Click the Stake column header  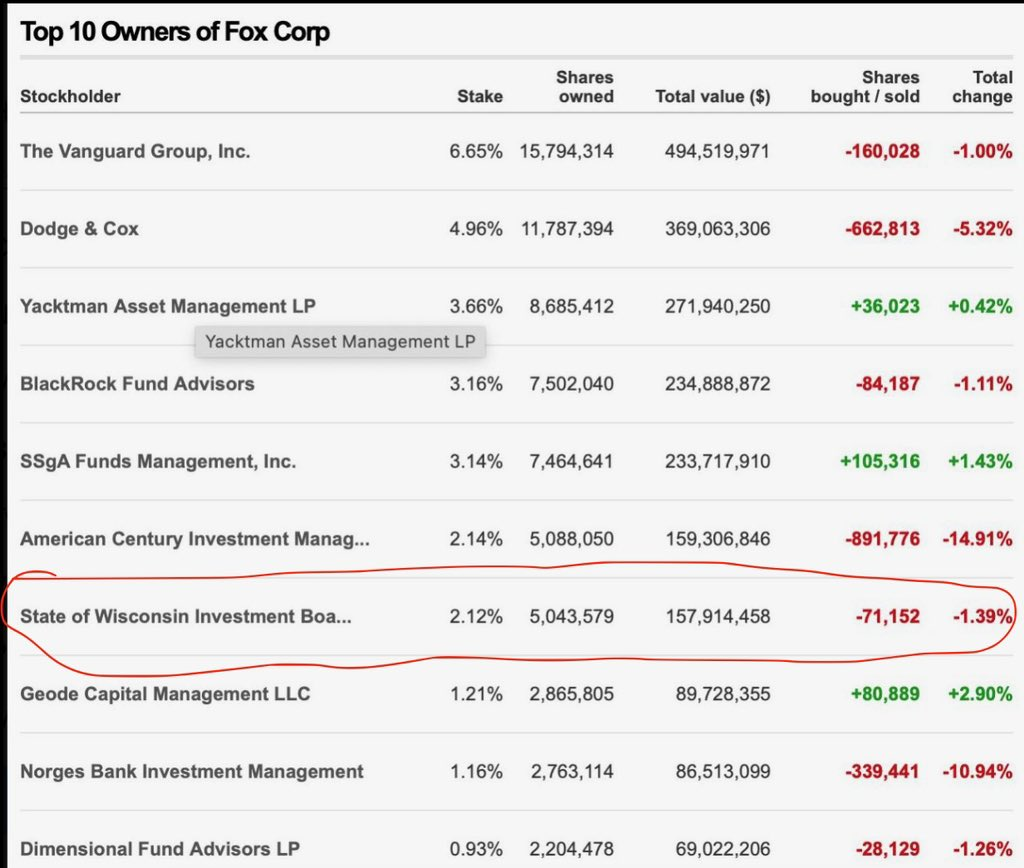tap(480, 96)
